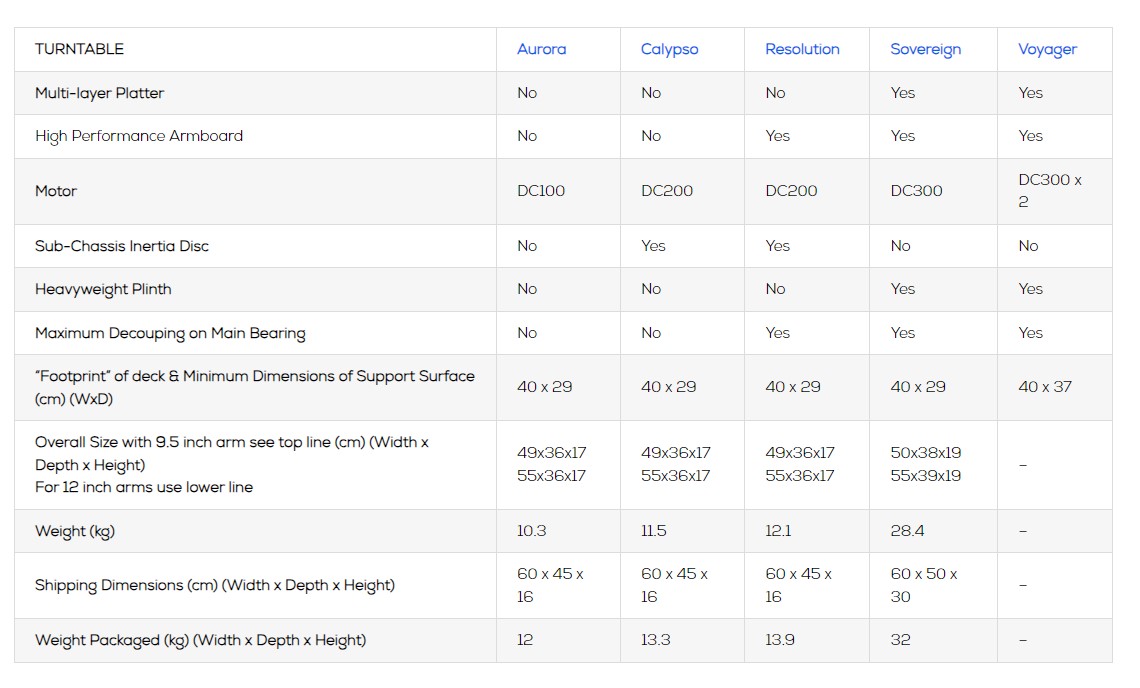Select the 'Heavyweight Plinth' row label
The height and width of the screenshot is (688, 1140).
(103, 289)
